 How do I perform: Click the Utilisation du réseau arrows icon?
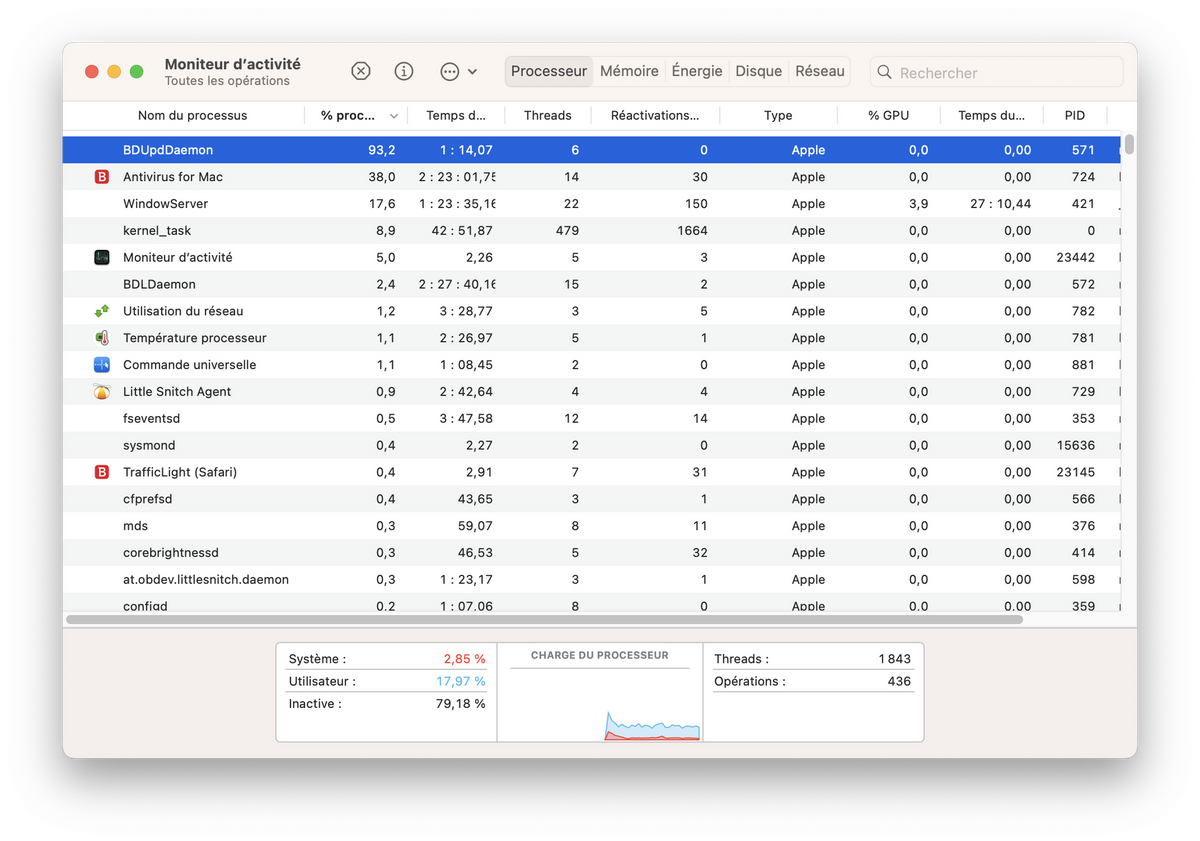coord(102,311)
